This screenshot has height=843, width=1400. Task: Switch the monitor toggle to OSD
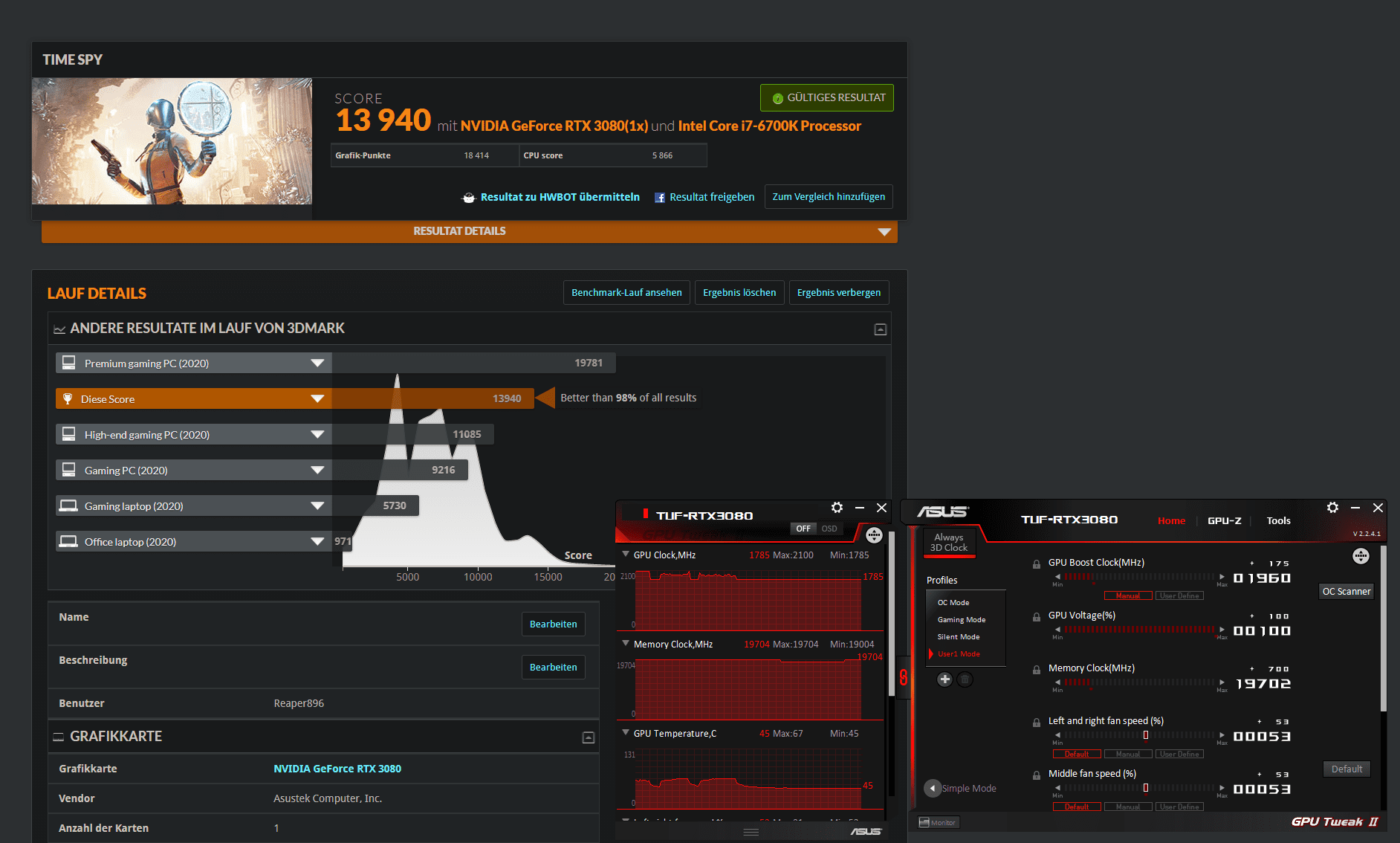pos(829,529)
